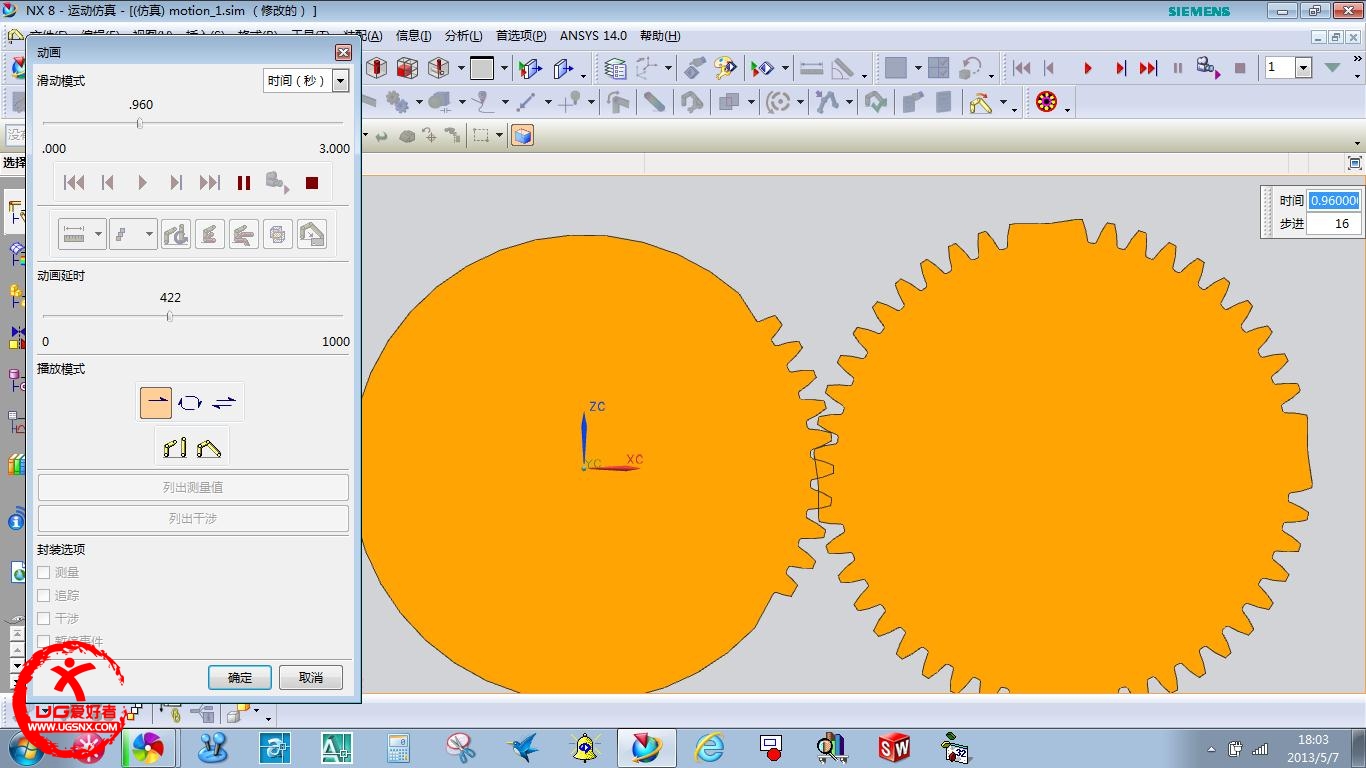The height and width of the screenshot is (768, 1366).
Task: Click step forward in main toolbar
Action: point(1121,69)
